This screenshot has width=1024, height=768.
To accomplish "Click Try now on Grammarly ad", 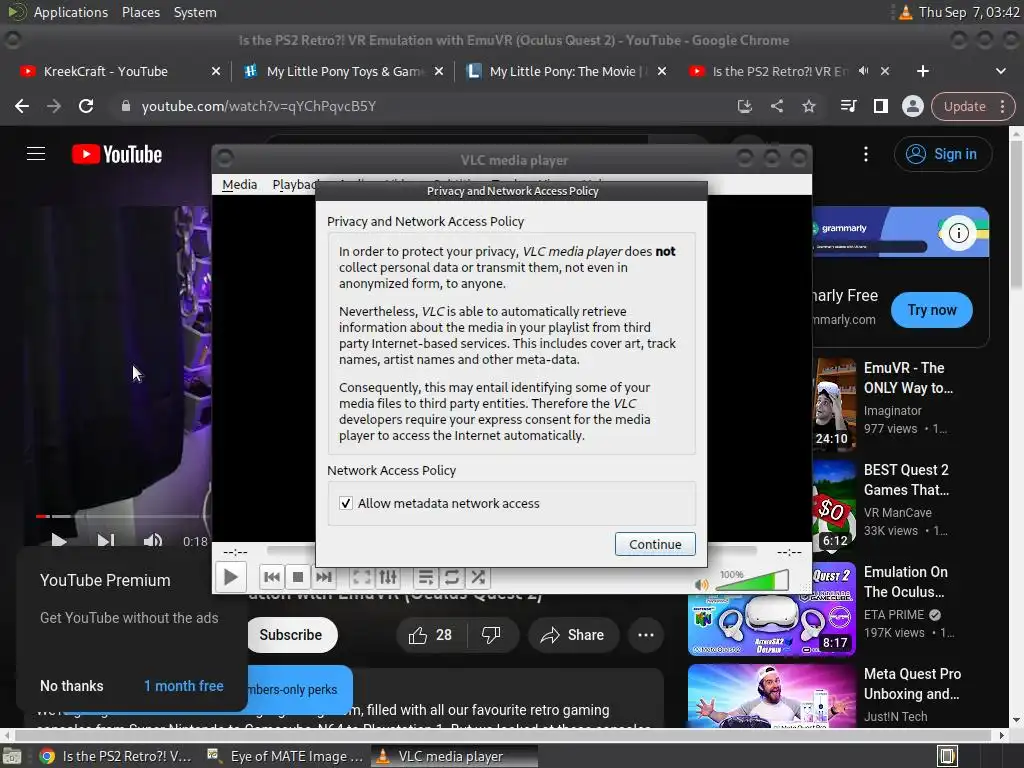I will (931, 310).
